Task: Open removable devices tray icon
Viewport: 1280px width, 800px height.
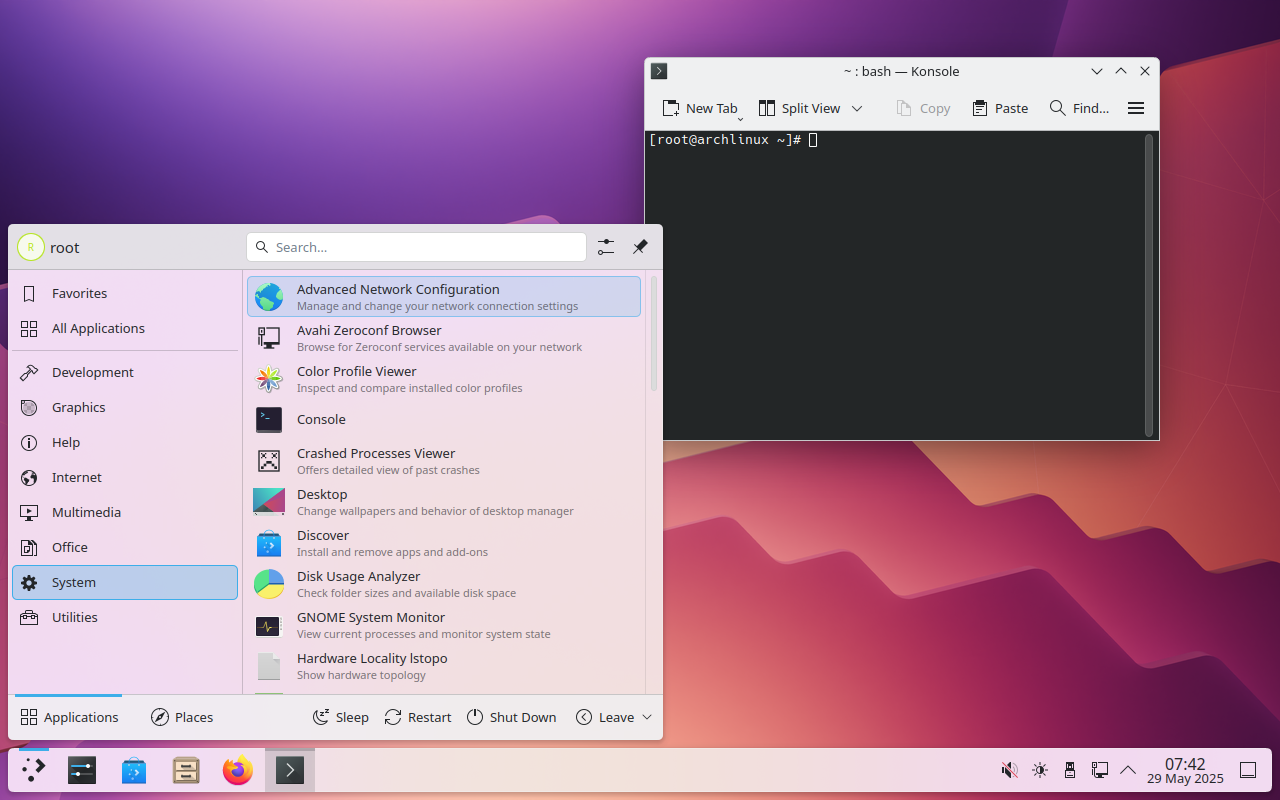Action: [1070, 770]
